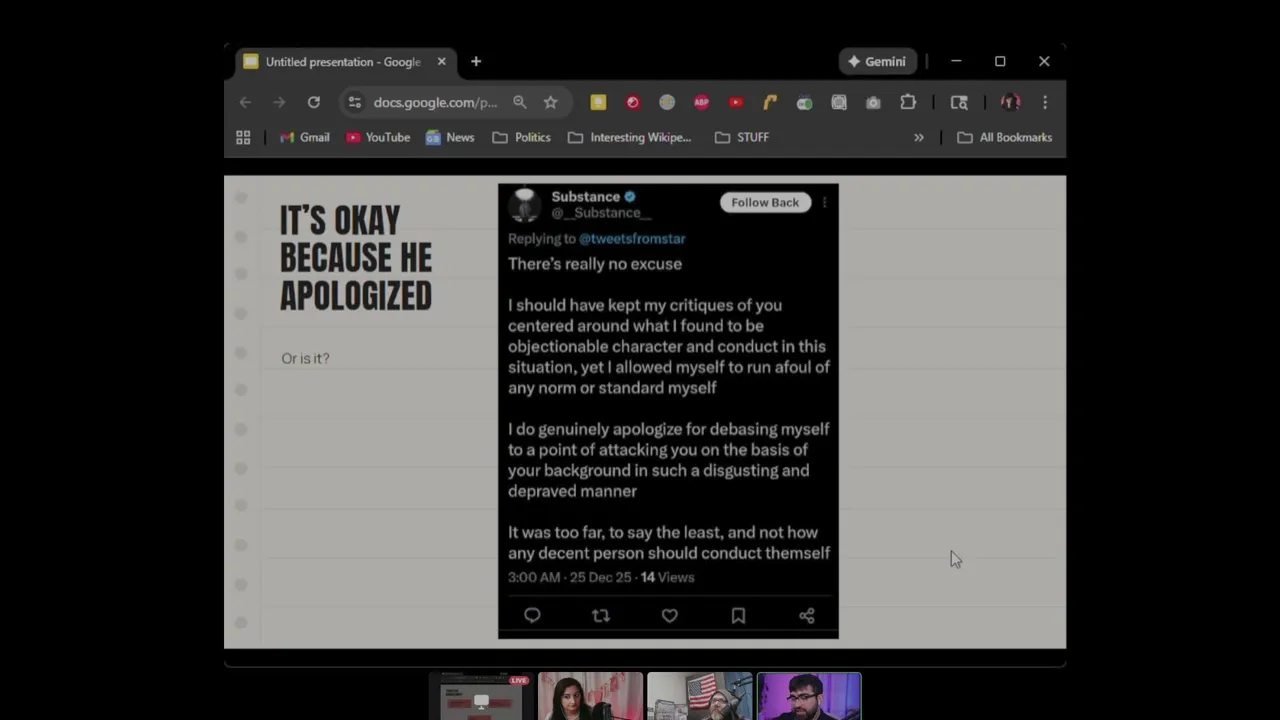Viewport: 1280px width, 720px height.
Task: Click the retweet icon under the tweet
Action: [601, 616]
